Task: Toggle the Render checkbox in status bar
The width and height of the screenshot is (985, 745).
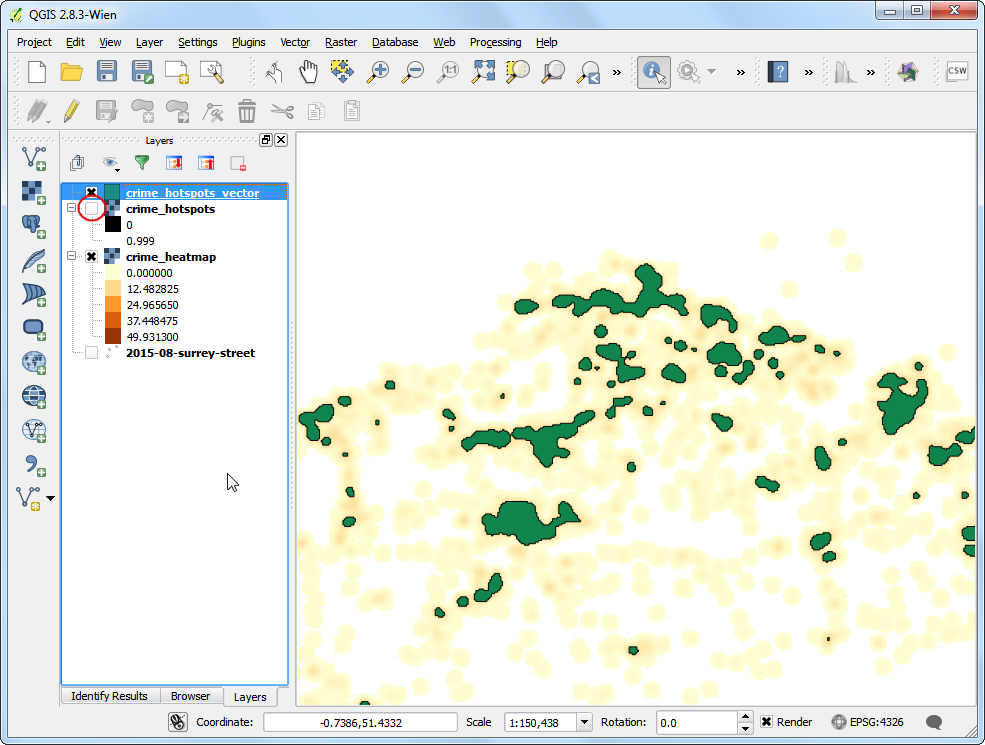Action: [766, 722]
